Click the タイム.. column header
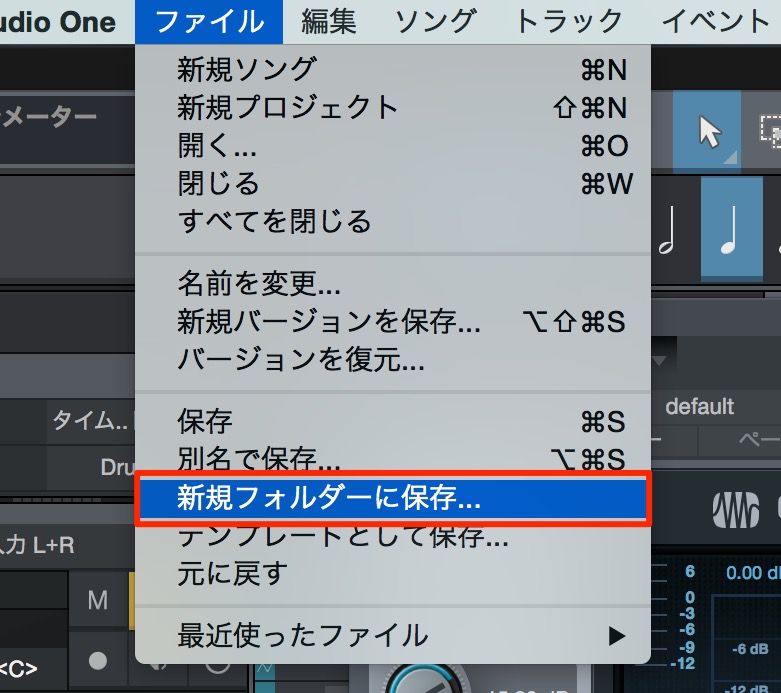The image size is (781, 693). click(91, 420)
